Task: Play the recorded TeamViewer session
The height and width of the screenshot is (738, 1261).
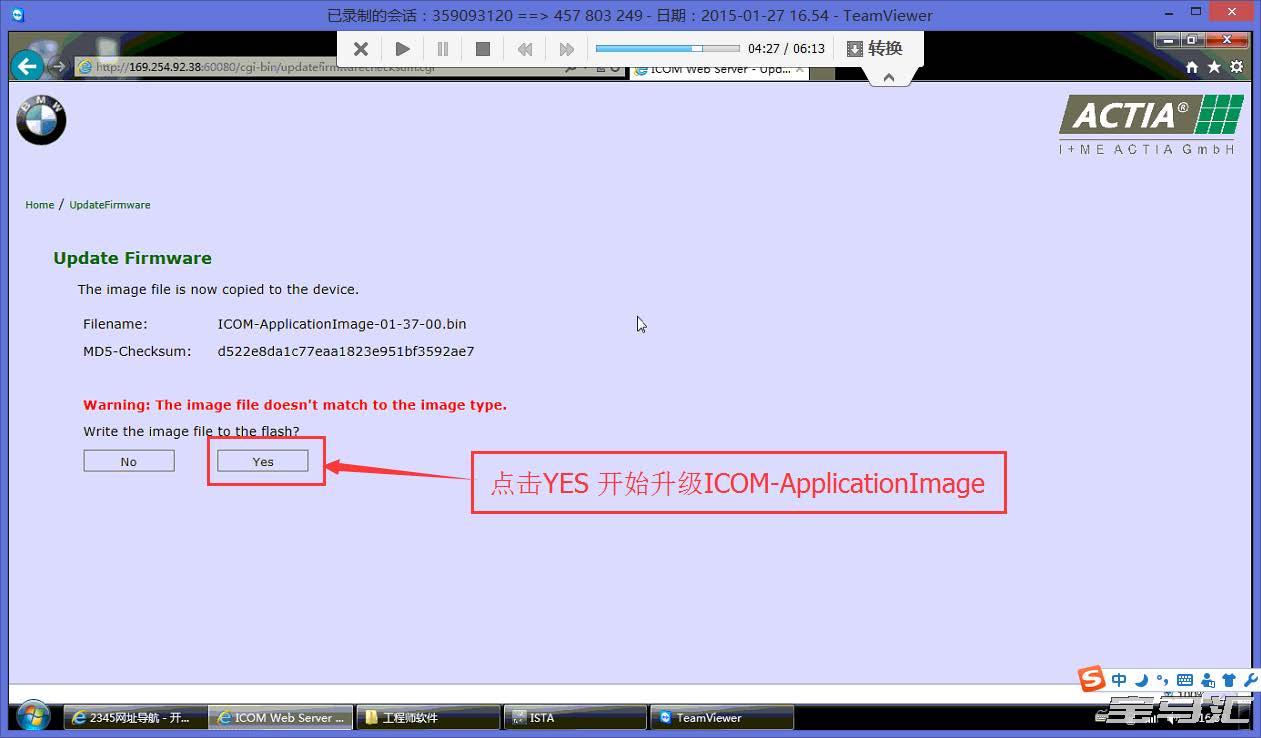Action: click(402, 49)
